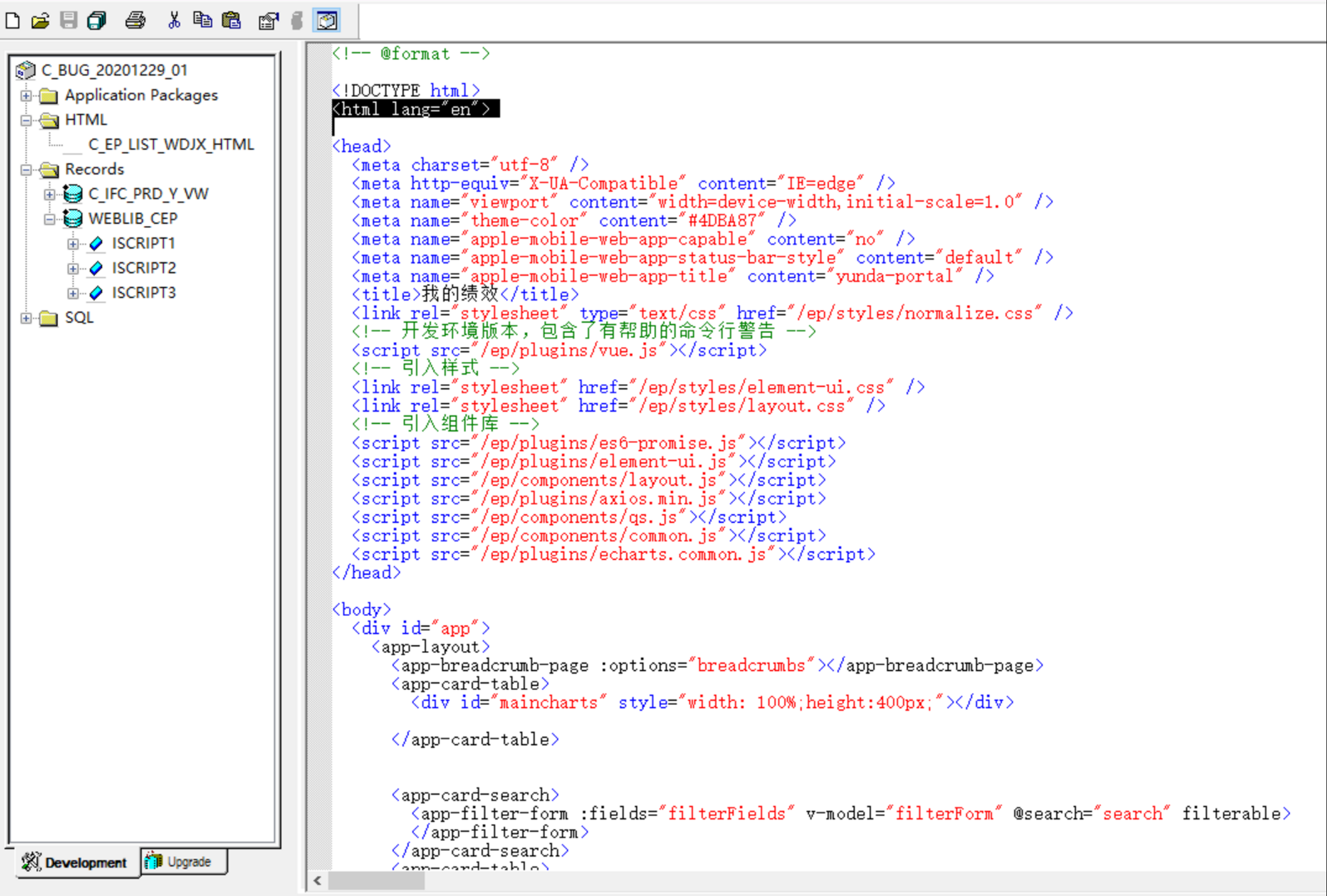
Task: Click the WEBLIB_CEP record icon
Action: tap(73, 219)
